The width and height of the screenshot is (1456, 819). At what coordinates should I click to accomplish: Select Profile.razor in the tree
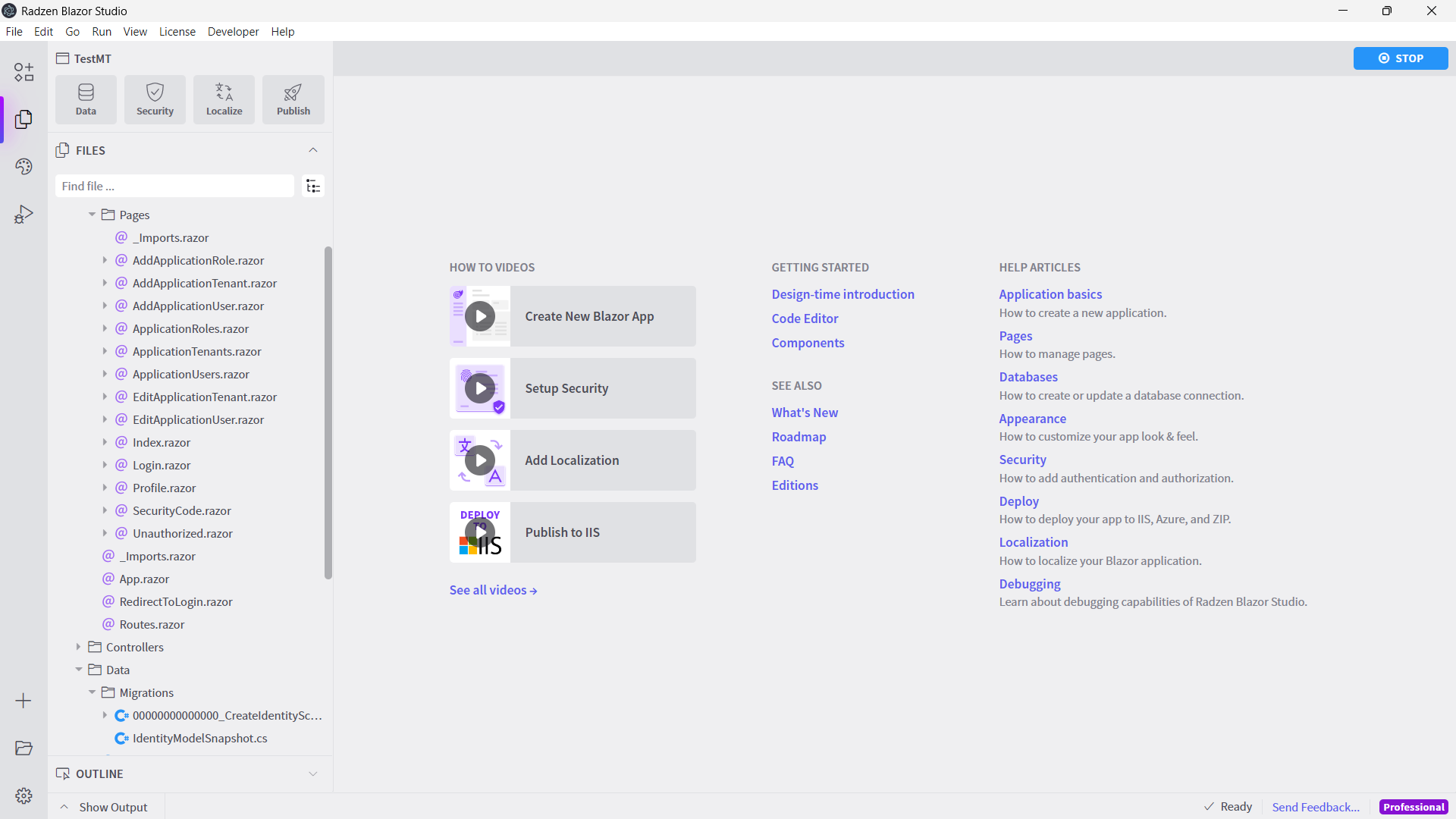[x=164, y=488]
